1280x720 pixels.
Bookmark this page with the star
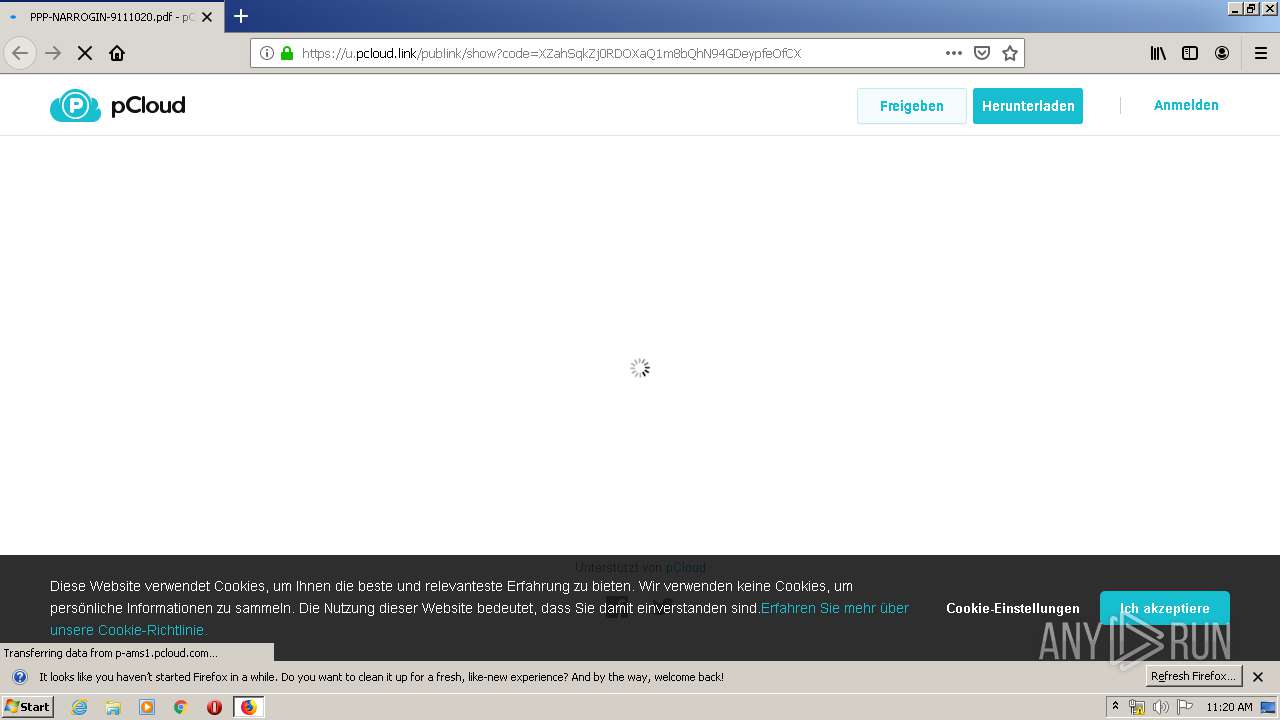click(1010, 53)
